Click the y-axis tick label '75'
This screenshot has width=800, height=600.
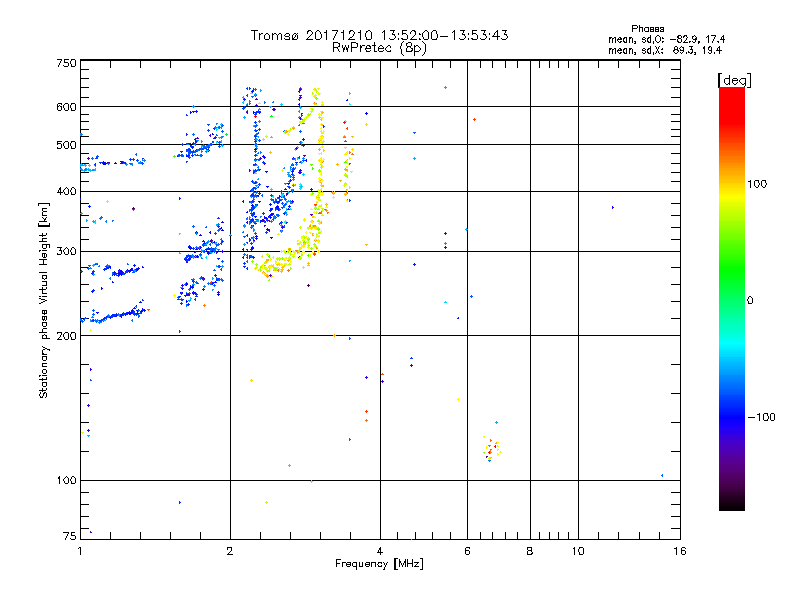click(x=70, y=536)
